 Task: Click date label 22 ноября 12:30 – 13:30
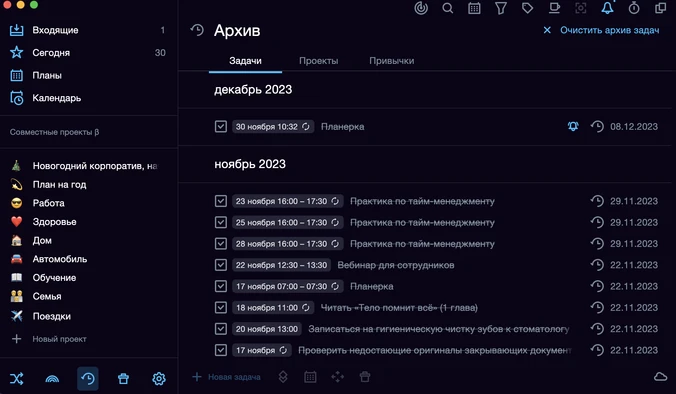pos(281,265)
